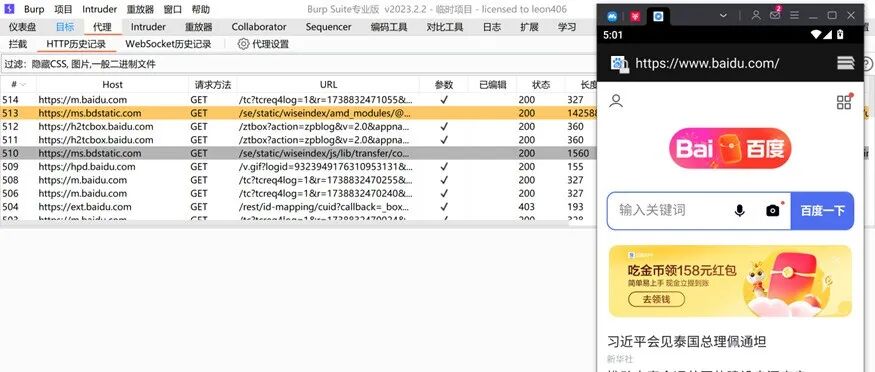Switch to 代理 tab
The height and width of the screenshot is (372, 875).
(x=103, y=27)
